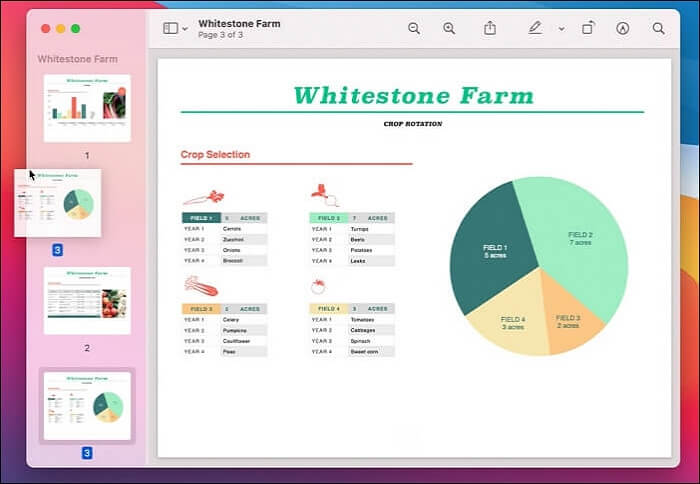Select the highlight pen tool
The height and width of the screenshot is (484, 700).
(x=535, y=29)
